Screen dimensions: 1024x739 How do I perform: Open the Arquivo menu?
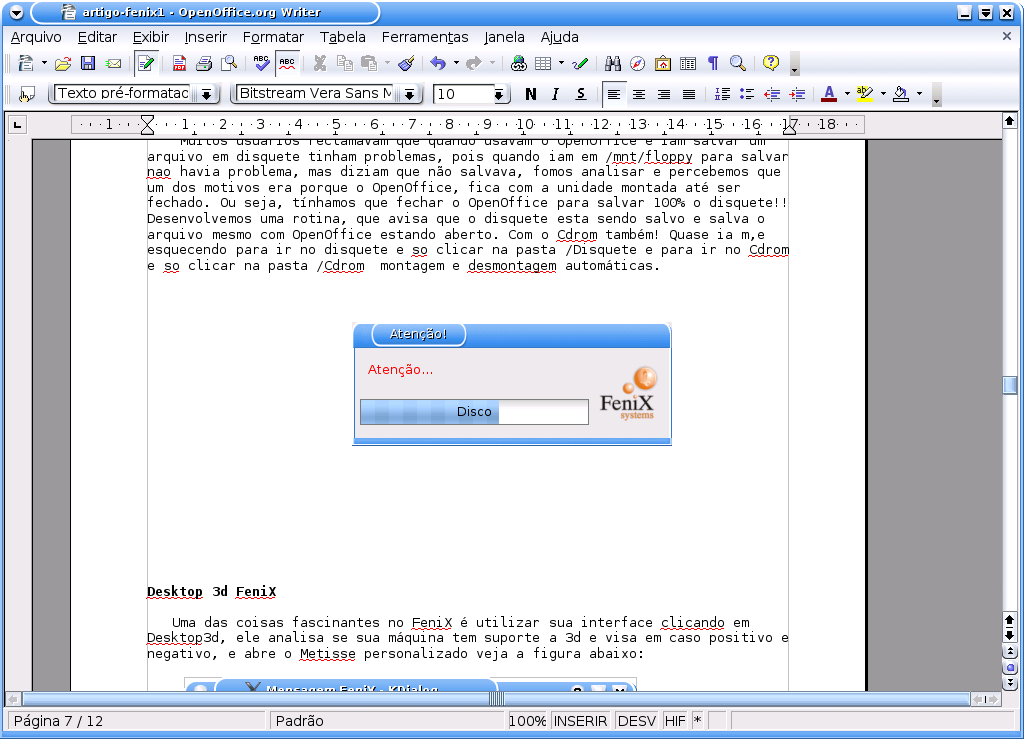coord(36,37)
